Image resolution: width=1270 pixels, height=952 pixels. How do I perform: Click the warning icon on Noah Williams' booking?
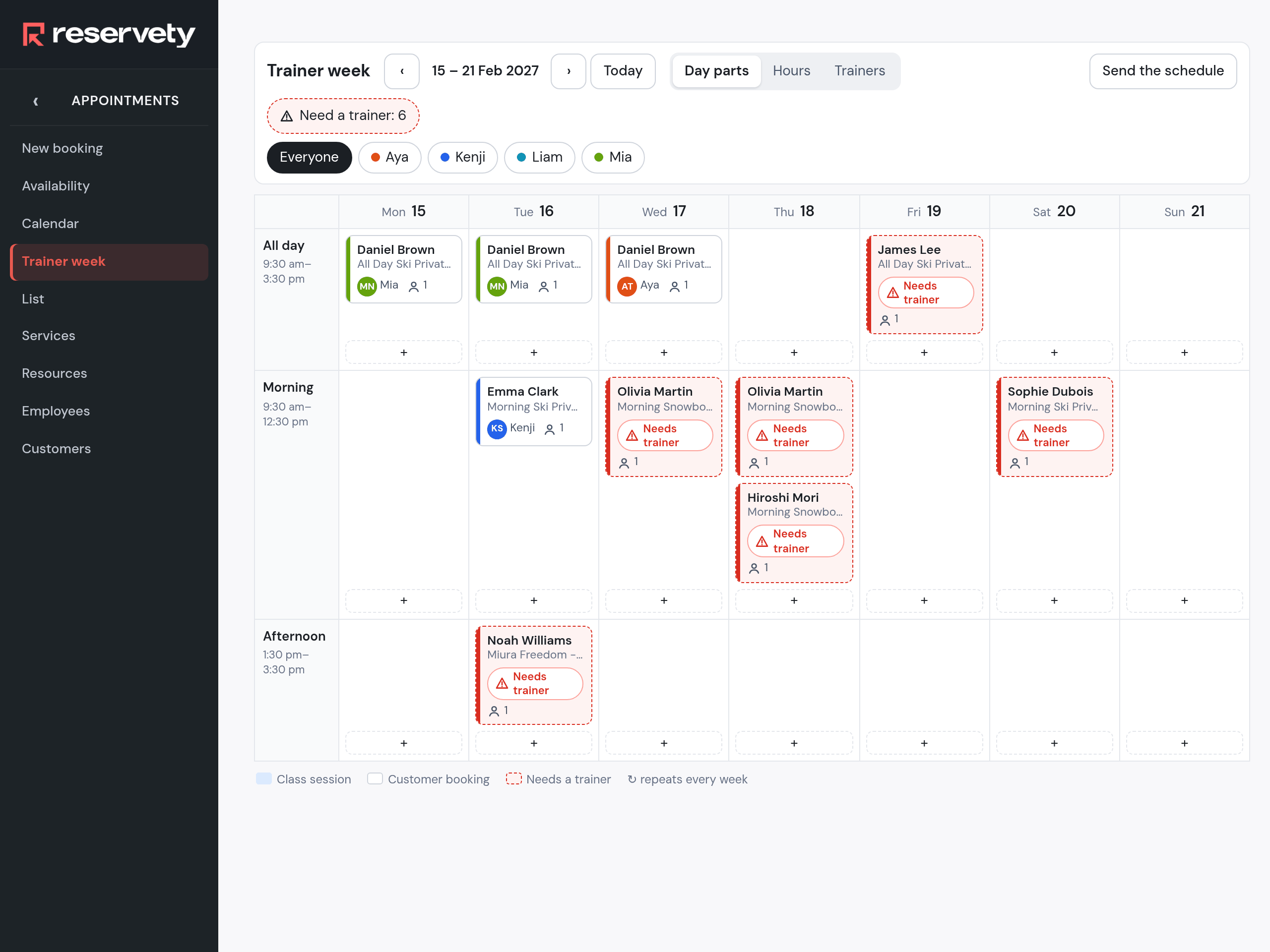502,683
